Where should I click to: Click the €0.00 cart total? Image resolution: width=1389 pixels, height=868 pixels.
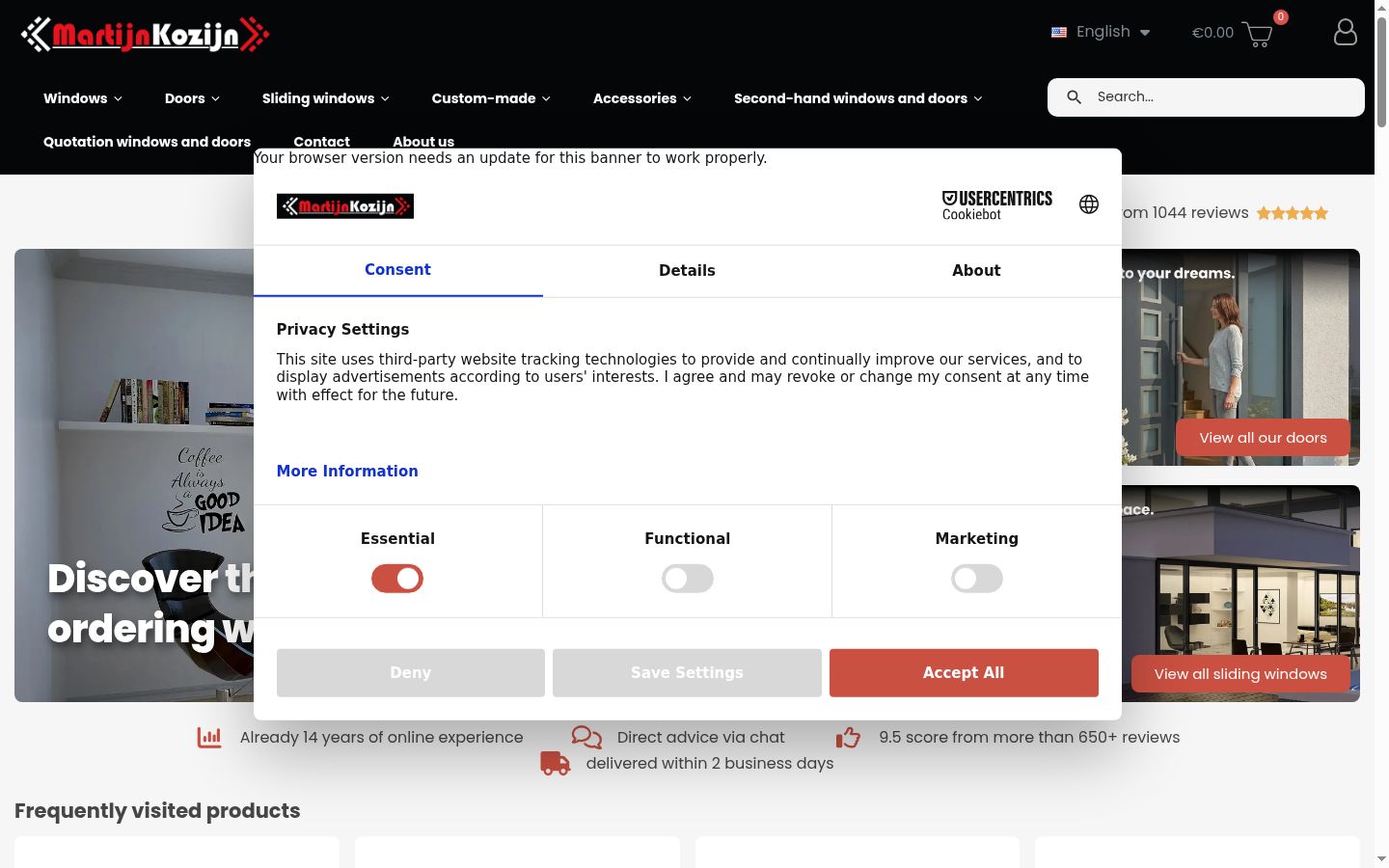(1212, 33)
